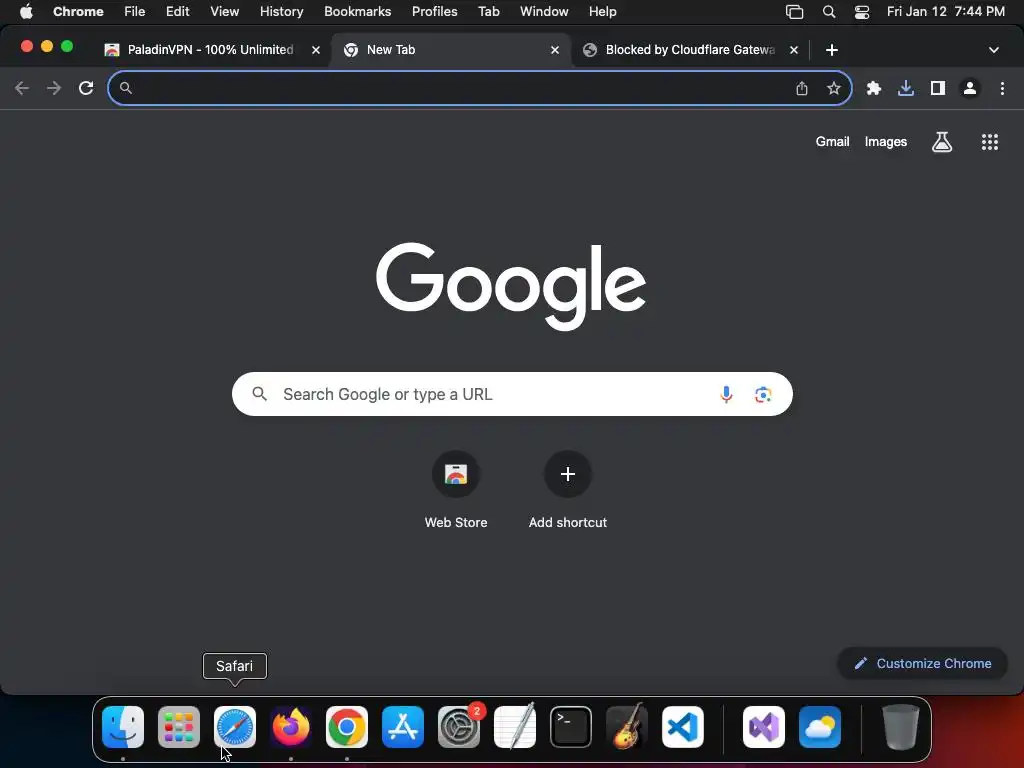Open the Edit menu
The width and height of the screenshot is (1024, 768).
click(x=178, y=11)
